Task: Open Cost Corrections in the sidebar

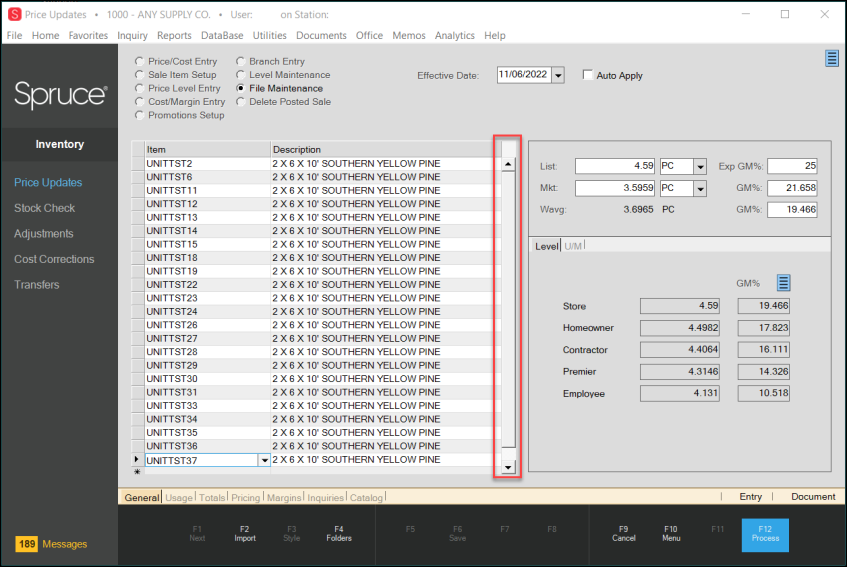Action: [x=54, y=259]
